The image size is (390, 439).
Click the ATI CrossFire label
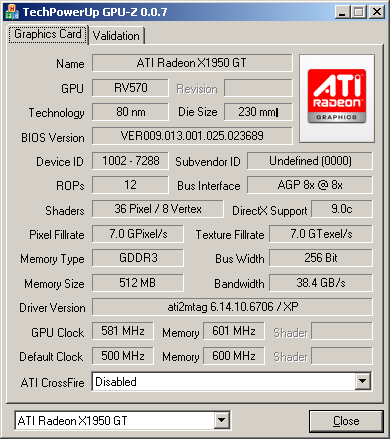click(52, 382)
